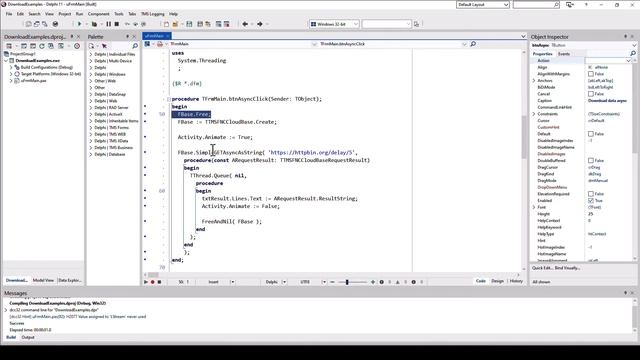Viewport: 640px width, 360px height.
Task: Expand the Anchors property
Action: pos(534,80)
